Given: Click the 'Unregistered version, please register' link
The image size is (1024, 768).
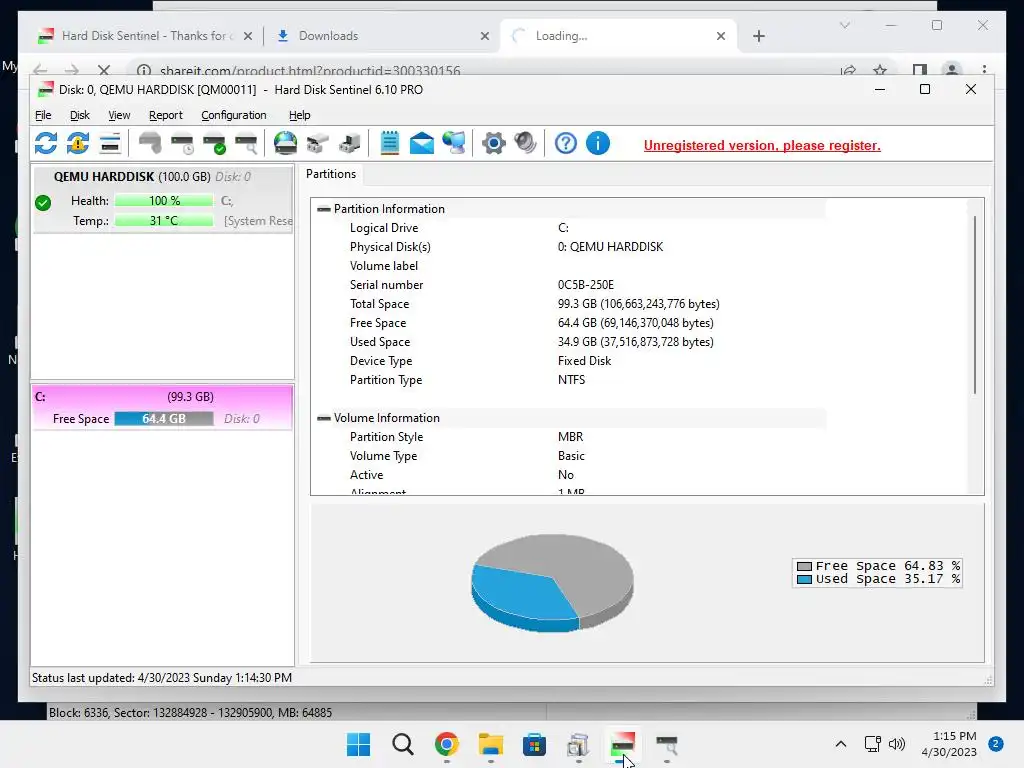Looking at the screenshot, I should [x=762, y=145].
